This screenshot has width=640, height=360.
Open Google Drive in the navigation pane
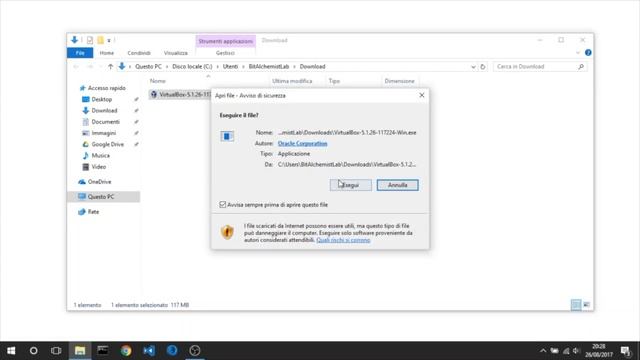pyautogui.click(x=107, y=144)
